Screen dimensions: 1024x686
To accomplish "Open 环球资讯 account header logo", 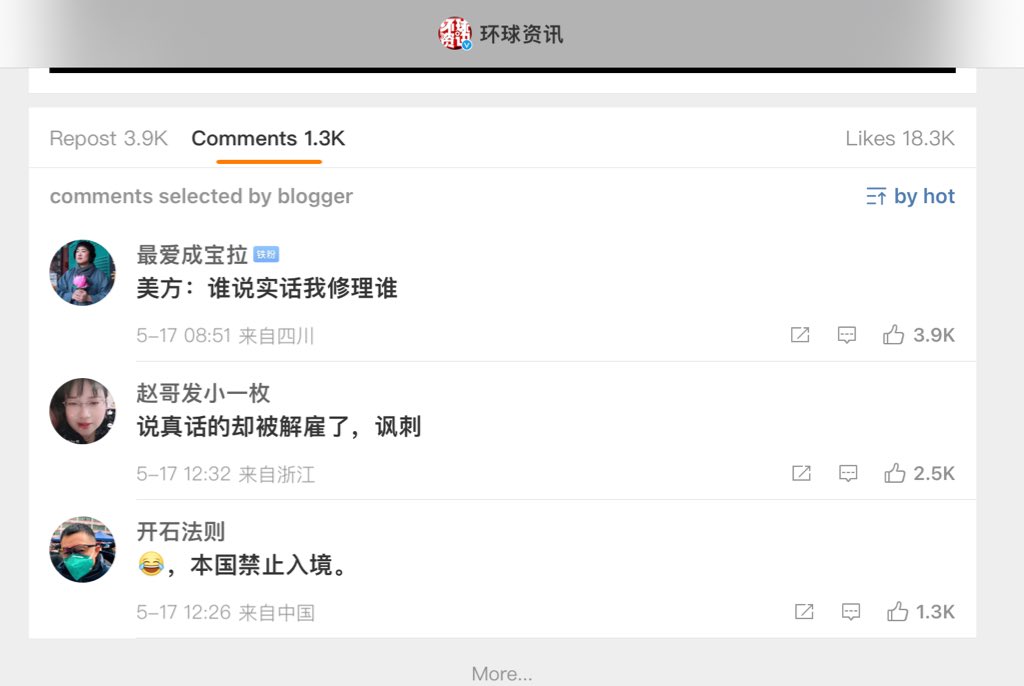I will 455,34.
